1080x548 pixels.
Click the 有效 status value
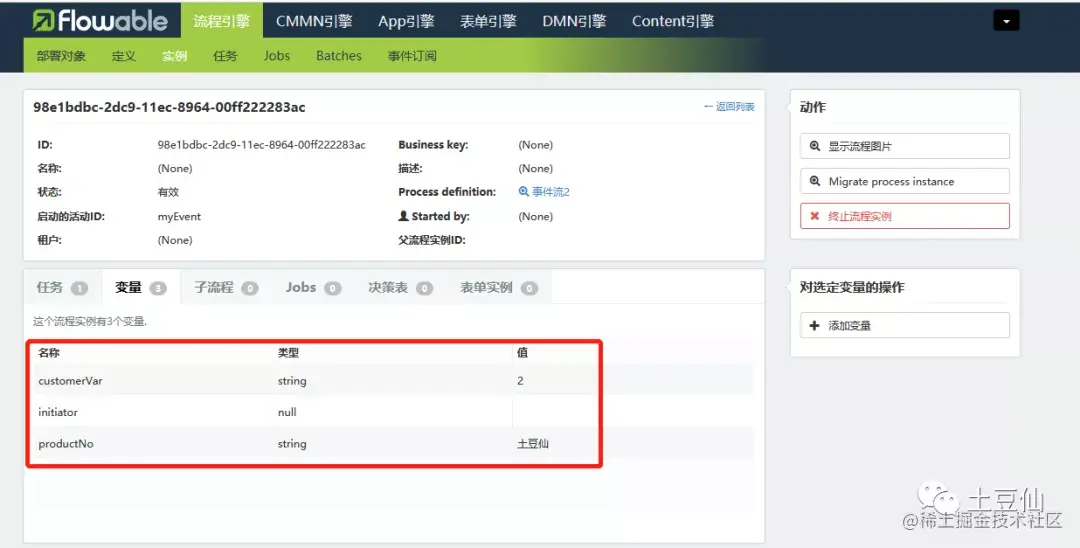pyautogui.click(x=168, y=192)
